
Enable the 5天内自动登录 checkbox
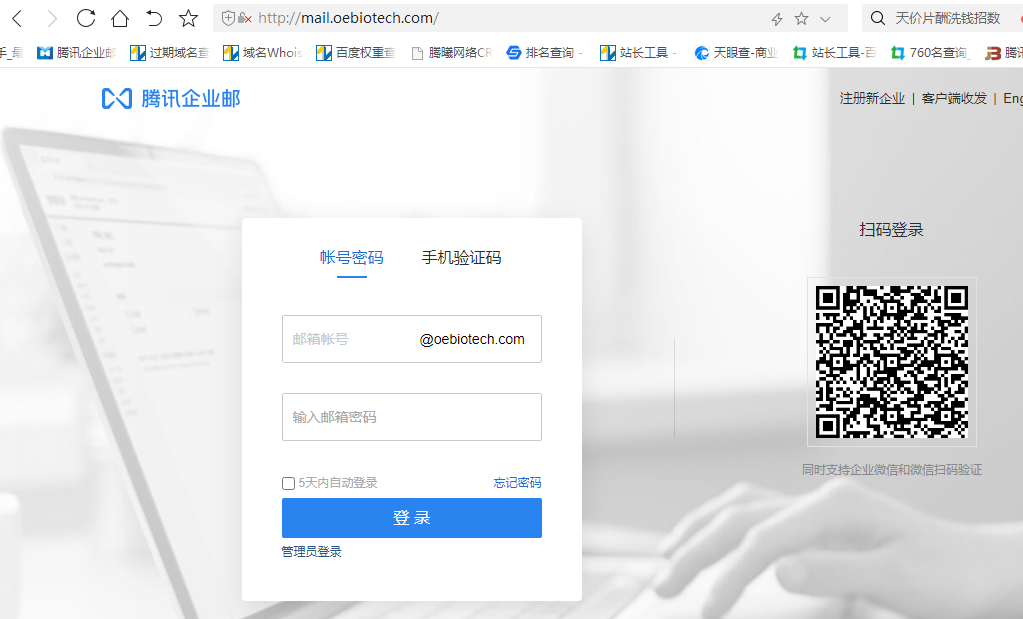click(x=288, y=483)
